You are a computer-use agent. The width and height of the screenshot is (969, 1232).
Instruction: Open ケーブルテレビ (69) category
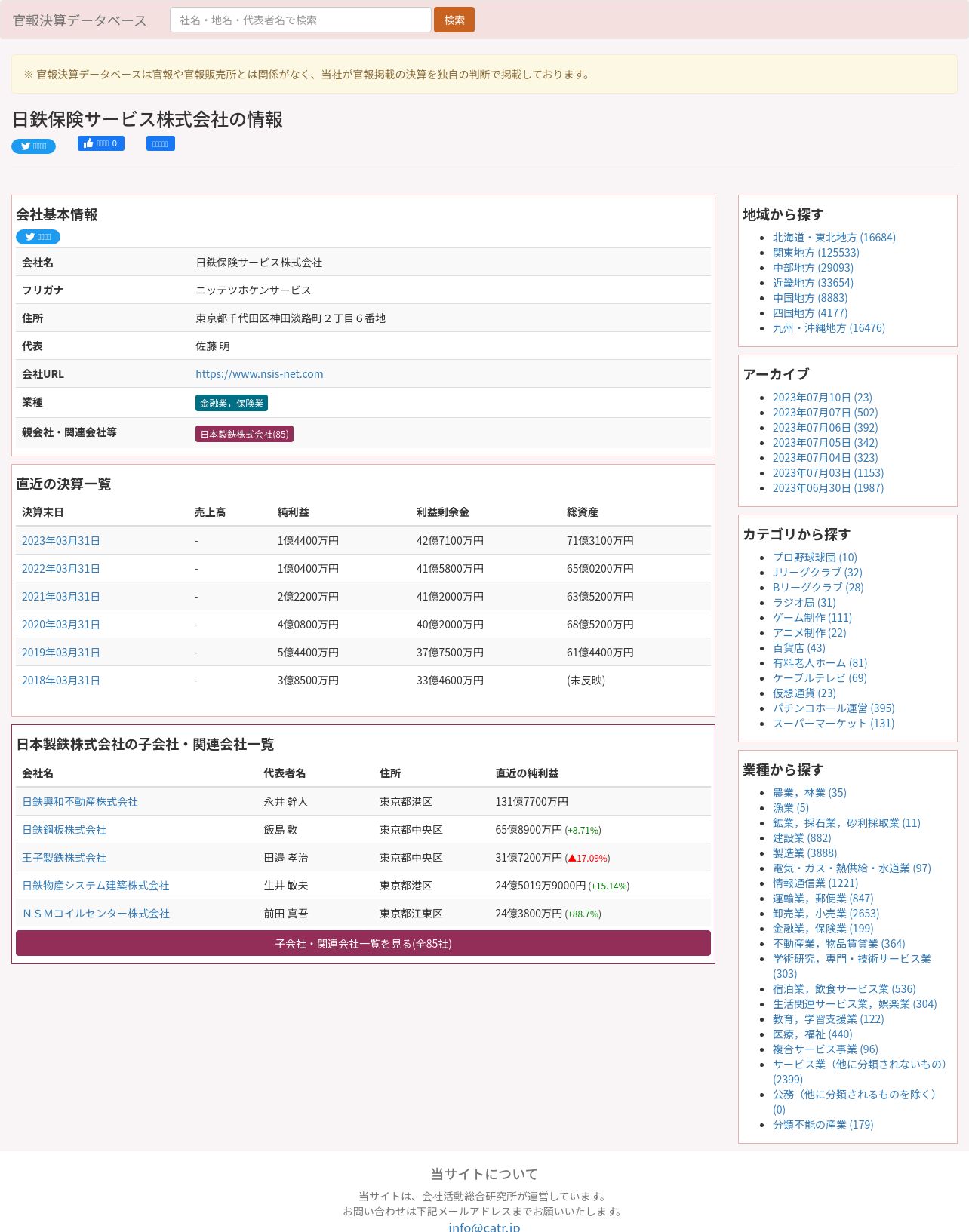point(820,678)
